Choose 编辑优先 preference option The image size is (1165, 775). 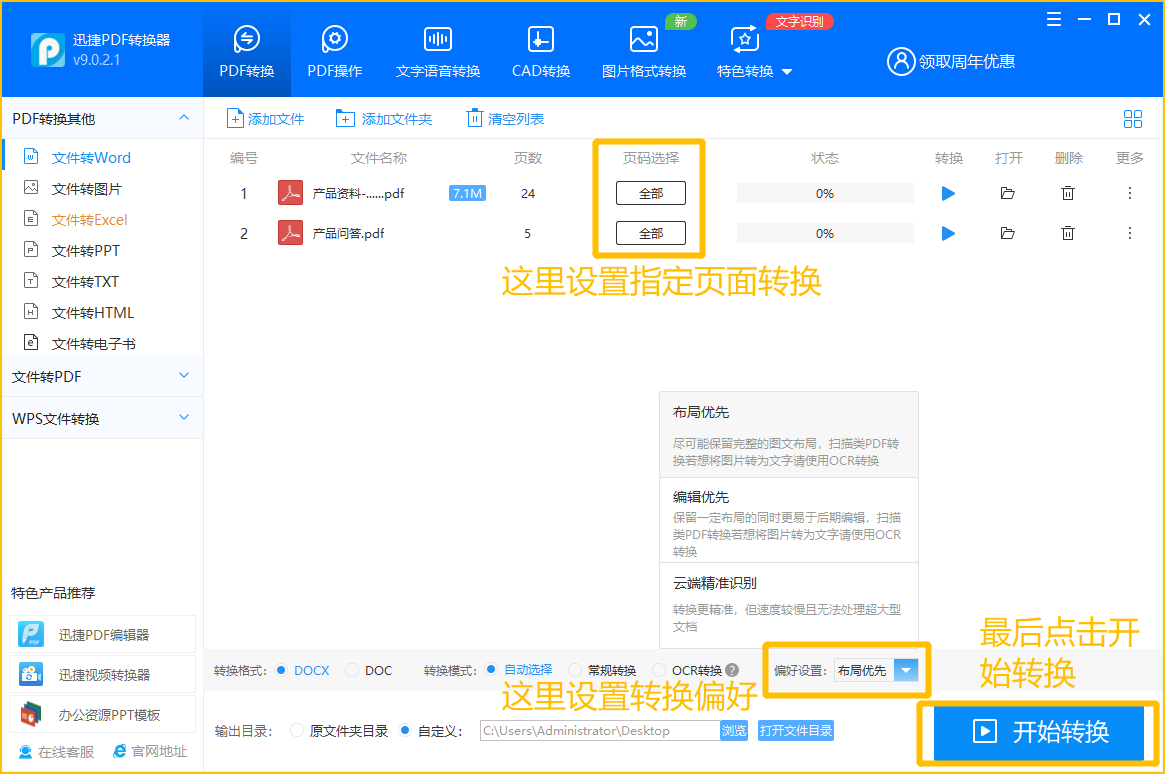(788, 520)
